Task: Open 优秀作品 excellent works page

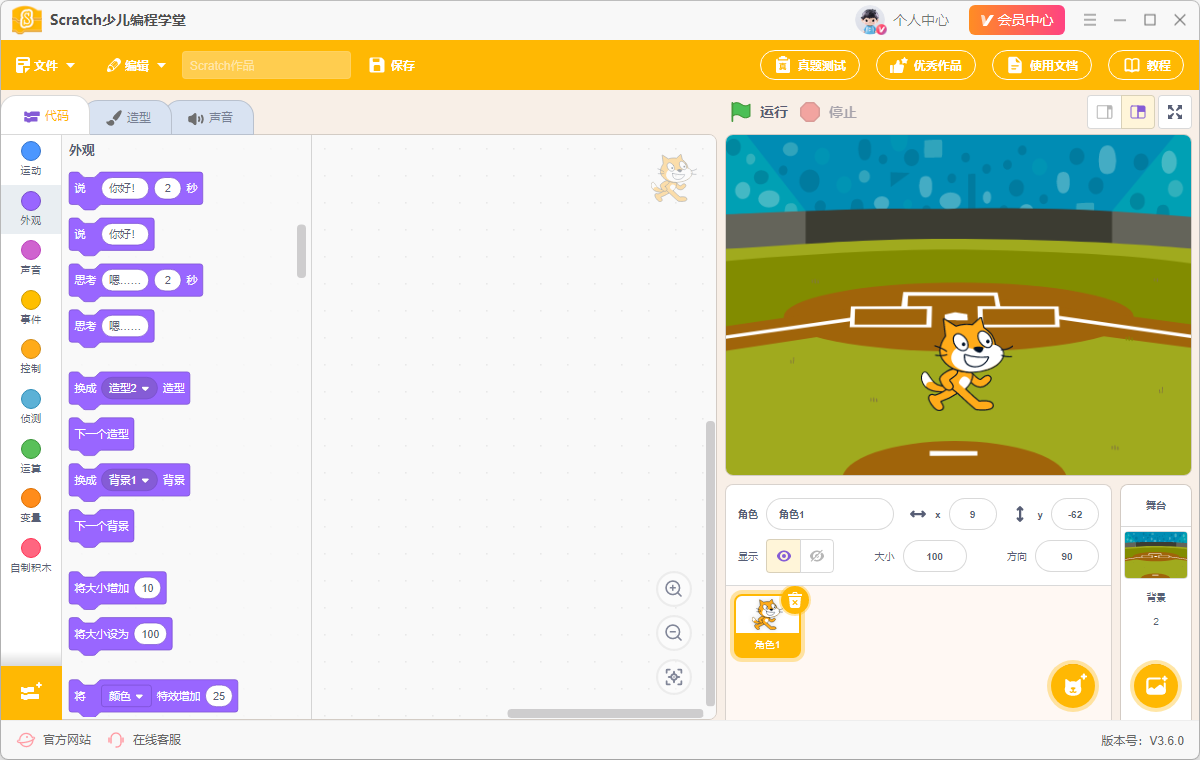Action: tap(927, 65)
